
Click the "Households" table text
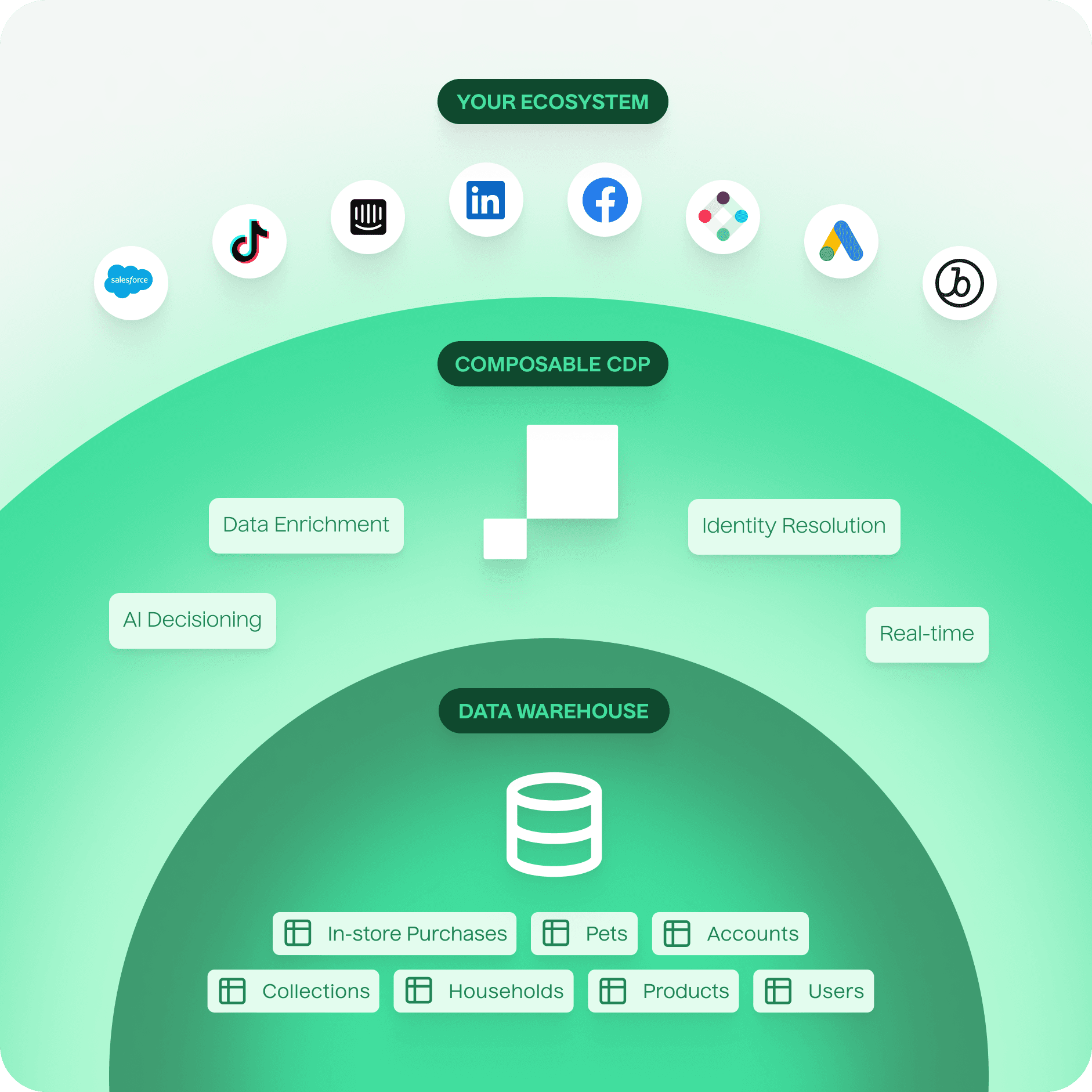tap(506, 991)
